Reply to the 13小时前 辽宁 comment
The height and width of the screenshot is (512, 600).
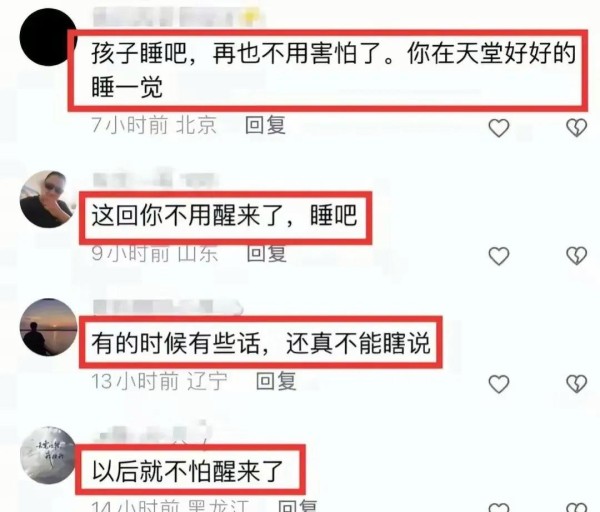276,381
